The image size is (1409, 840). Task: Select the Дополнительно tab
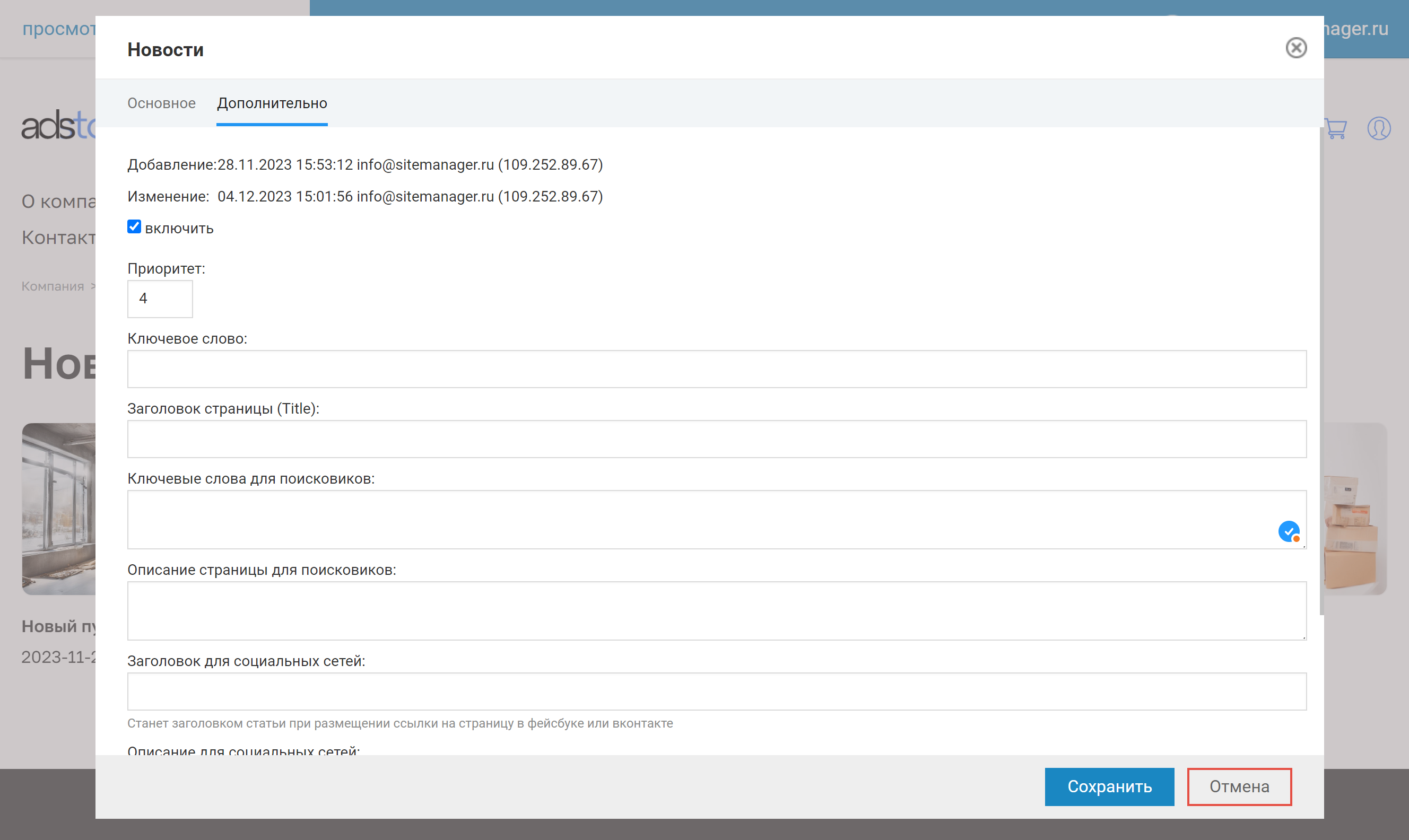pyautogui.click(x=272, y=103)
